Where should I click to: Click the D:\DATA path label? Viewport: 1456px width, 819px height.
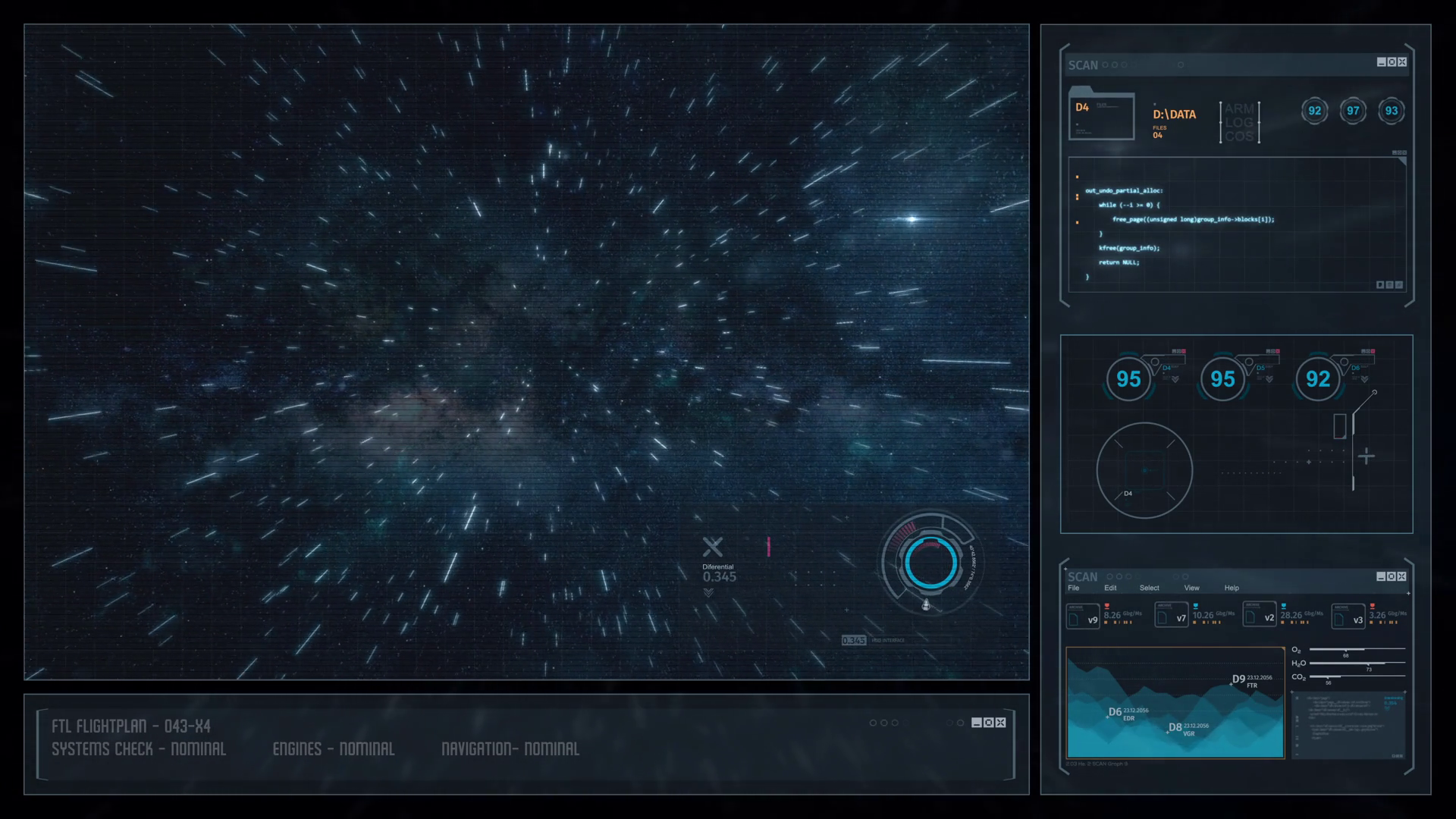1174,115
